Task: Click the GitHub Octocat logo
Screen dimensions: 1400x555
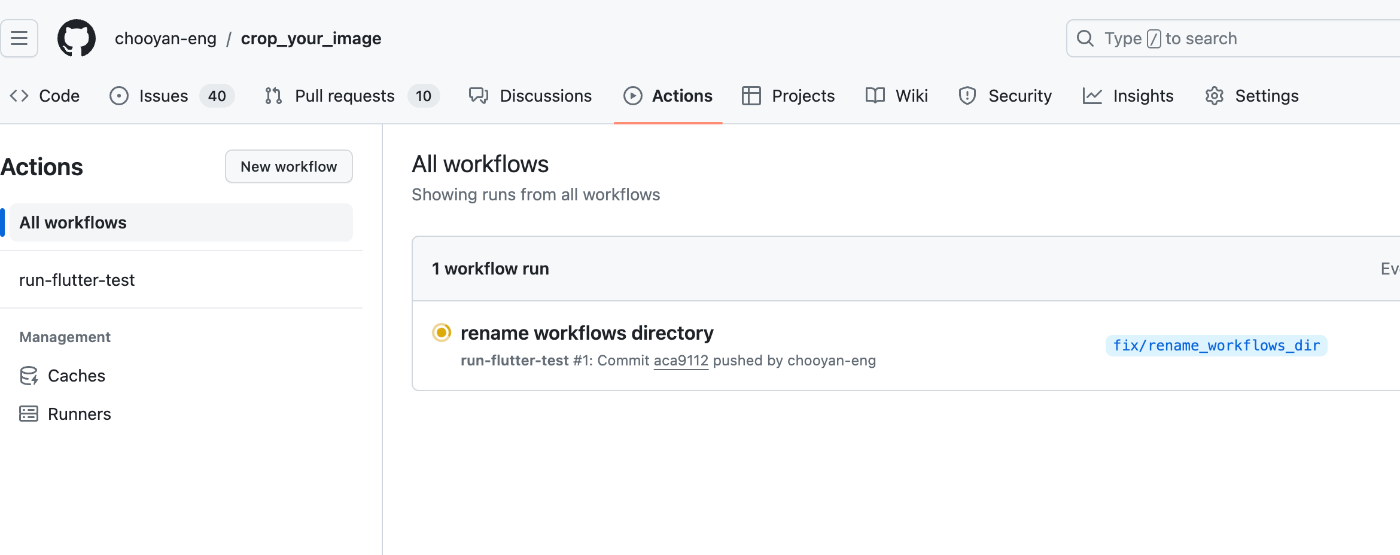Action: pyautogui.click(x=77, y=39)
